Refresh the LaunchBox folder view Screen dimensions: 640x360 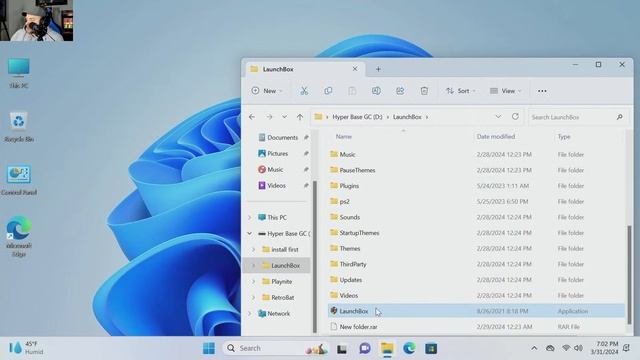[x=515, y=117]
